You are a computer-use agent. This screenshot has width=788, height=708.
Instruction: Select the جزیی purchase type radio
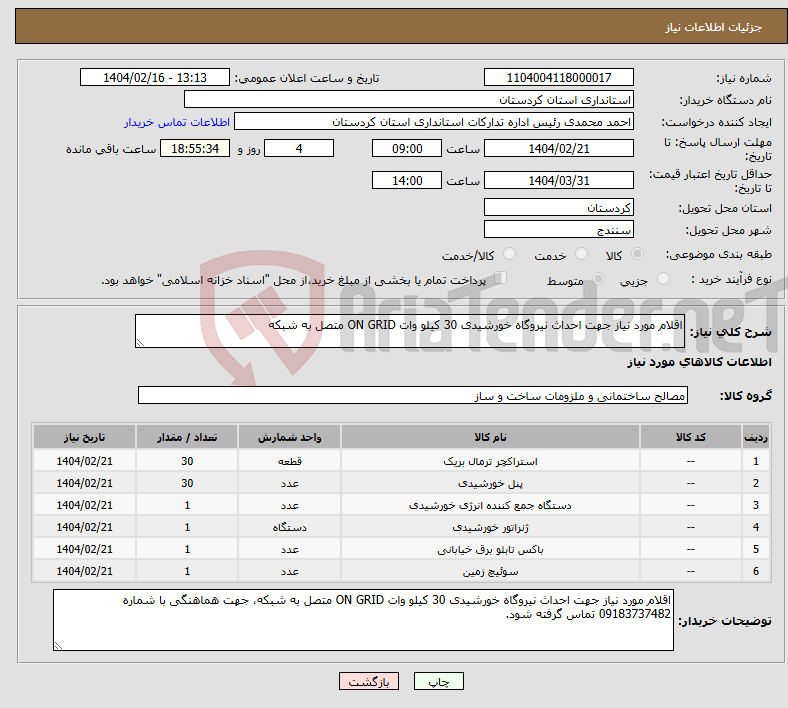point(663,278)
